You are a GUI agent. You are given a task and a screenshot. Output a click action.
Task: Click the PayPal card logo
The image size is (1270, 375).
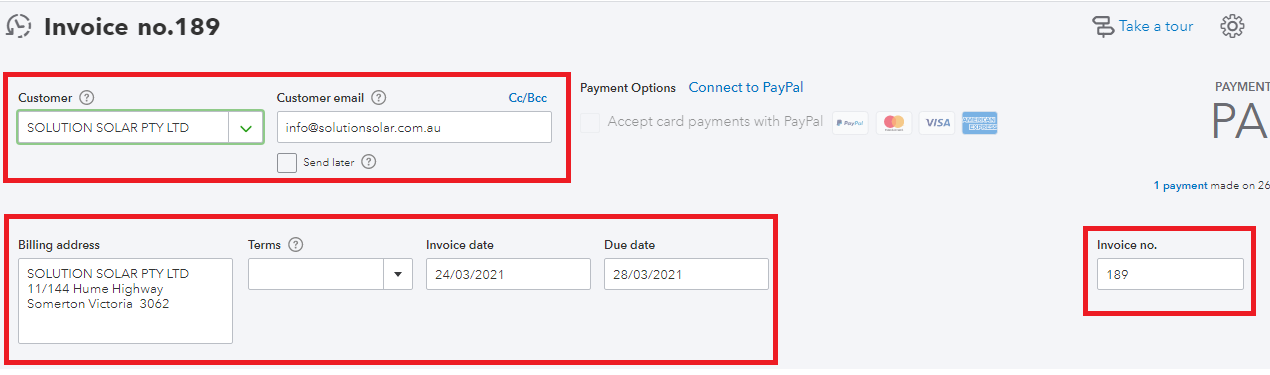click(850, 123)
